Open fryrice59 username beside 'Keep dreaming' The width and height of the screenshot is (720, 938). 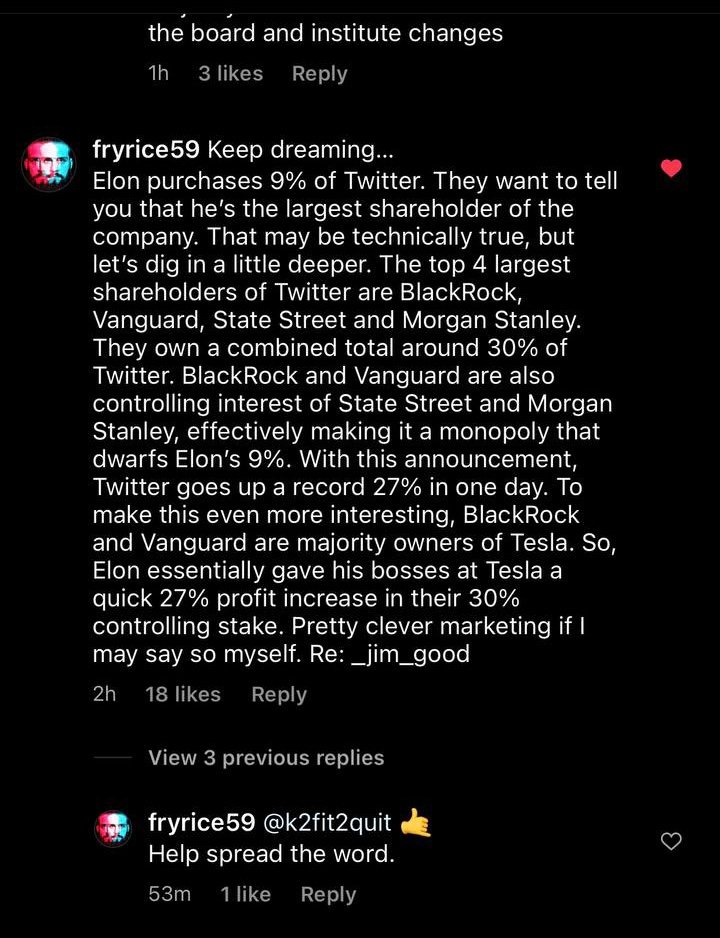point(146,150)
